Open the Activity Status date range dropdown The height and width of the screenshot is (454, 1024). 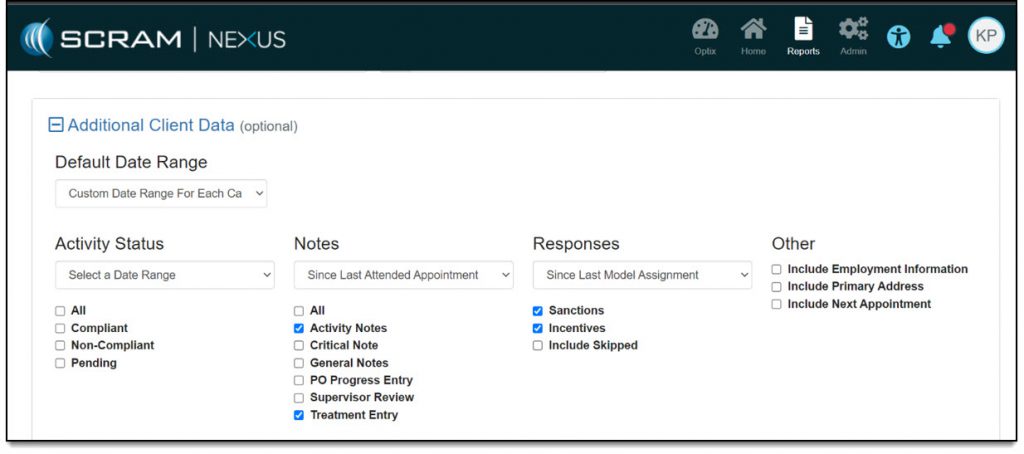coord(165,275)
